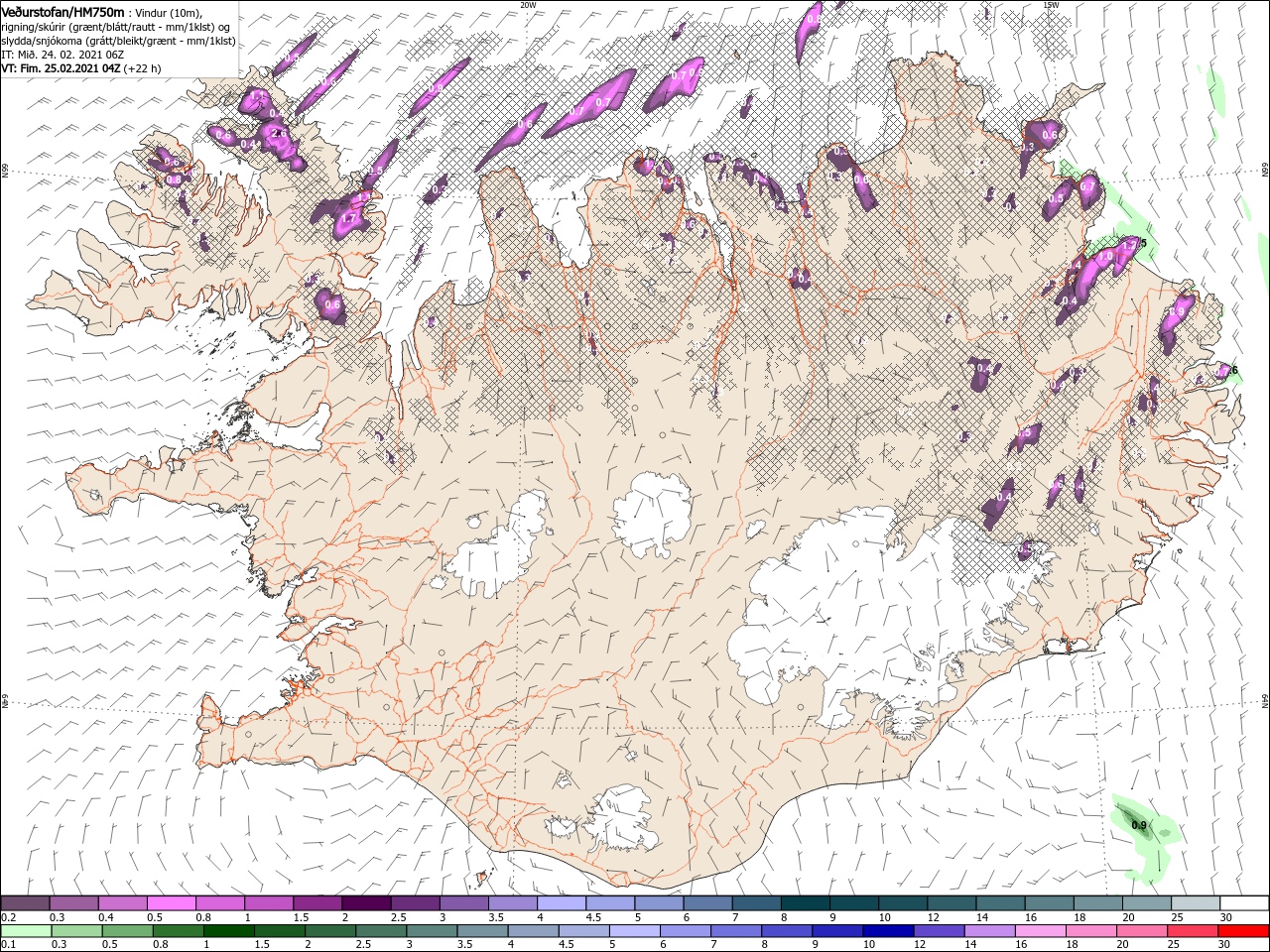Viewport: 1270px width, 952px height.
Task: Pick the snow scale swatch labeled 0.4
Action: click(x=122, y=903)
